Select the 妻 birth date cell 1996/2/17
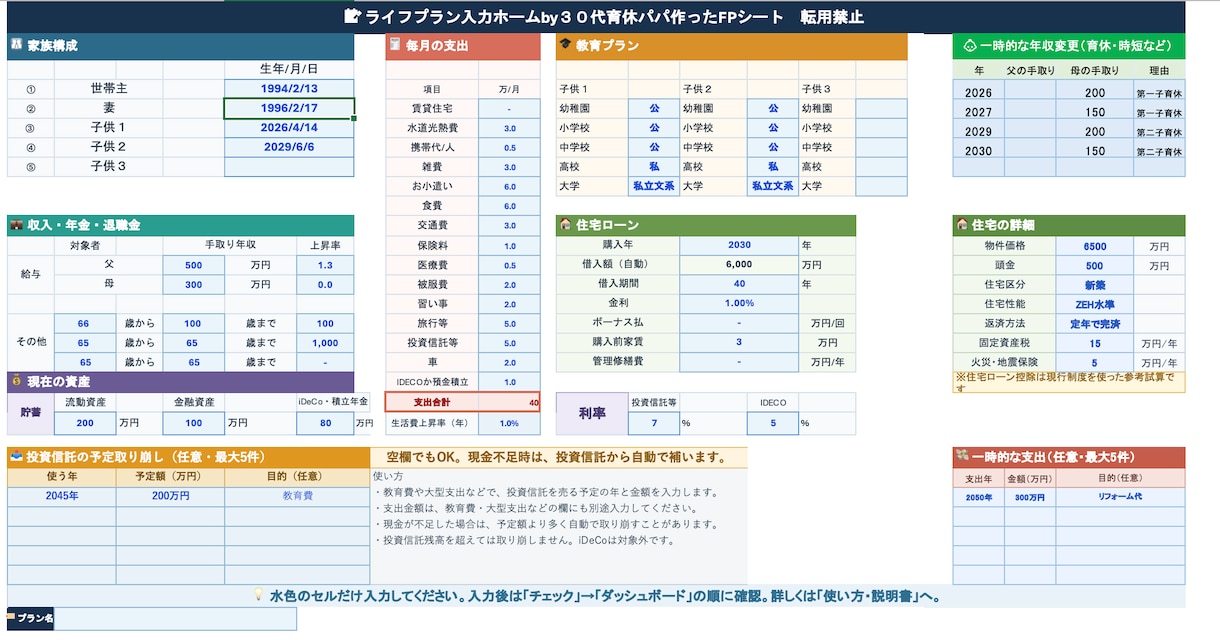Image resolution: width=1220 pixels, height=640 pixels. 288,108
